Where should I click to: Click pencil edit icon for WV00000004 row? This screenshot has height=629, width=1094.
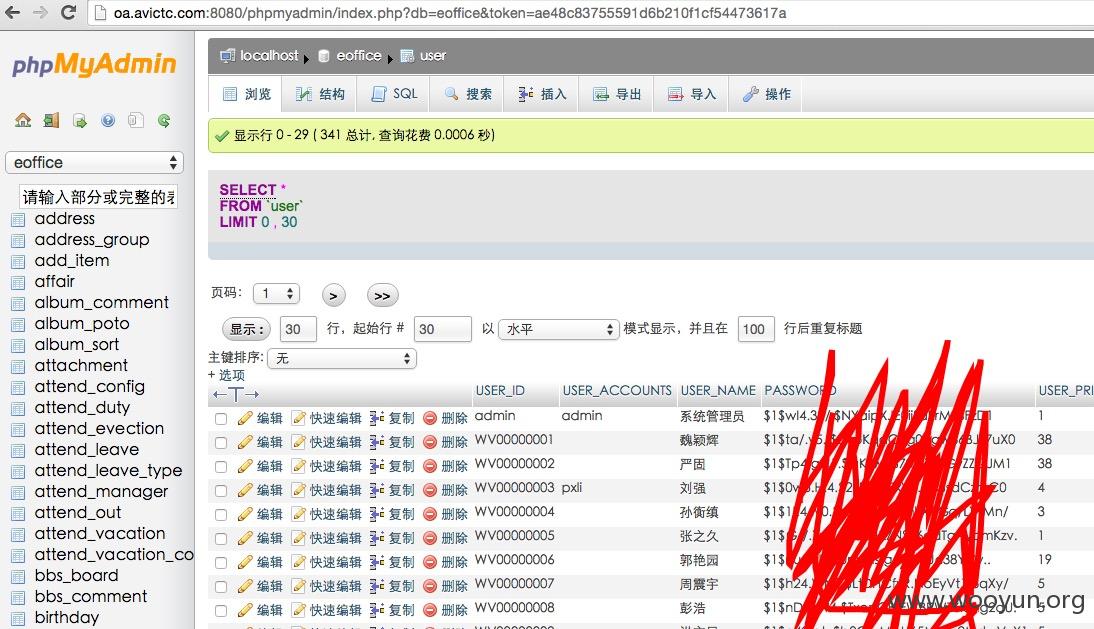click(x=245, y=514)
